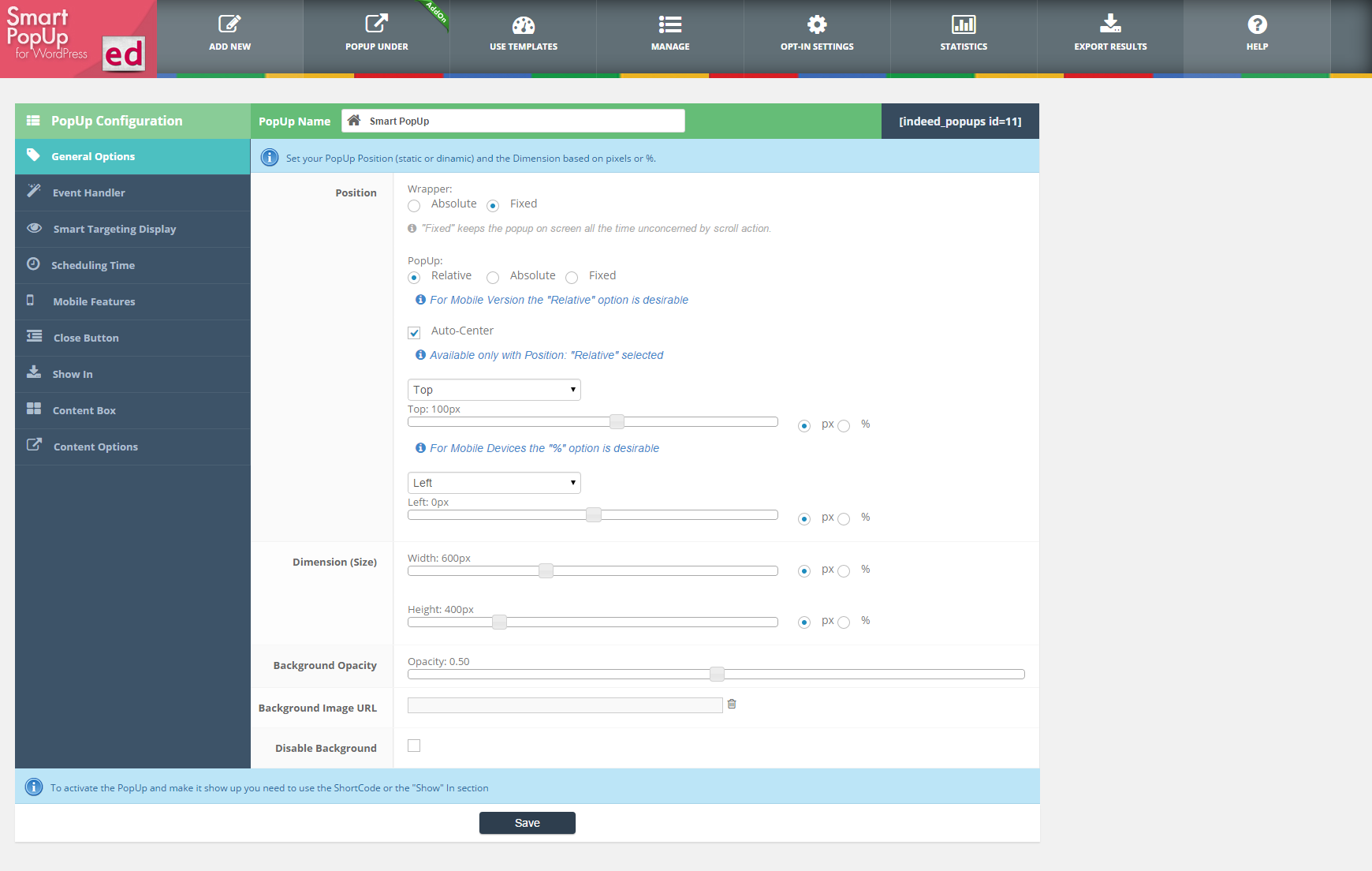Click the Smart Targeting Display eye icon
Screen dimensions: 1372x871
34,228
